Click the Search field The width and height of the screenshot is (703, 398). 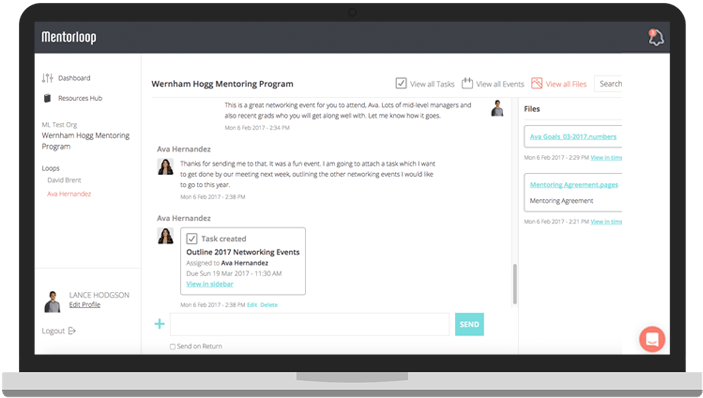coord(608,83)
